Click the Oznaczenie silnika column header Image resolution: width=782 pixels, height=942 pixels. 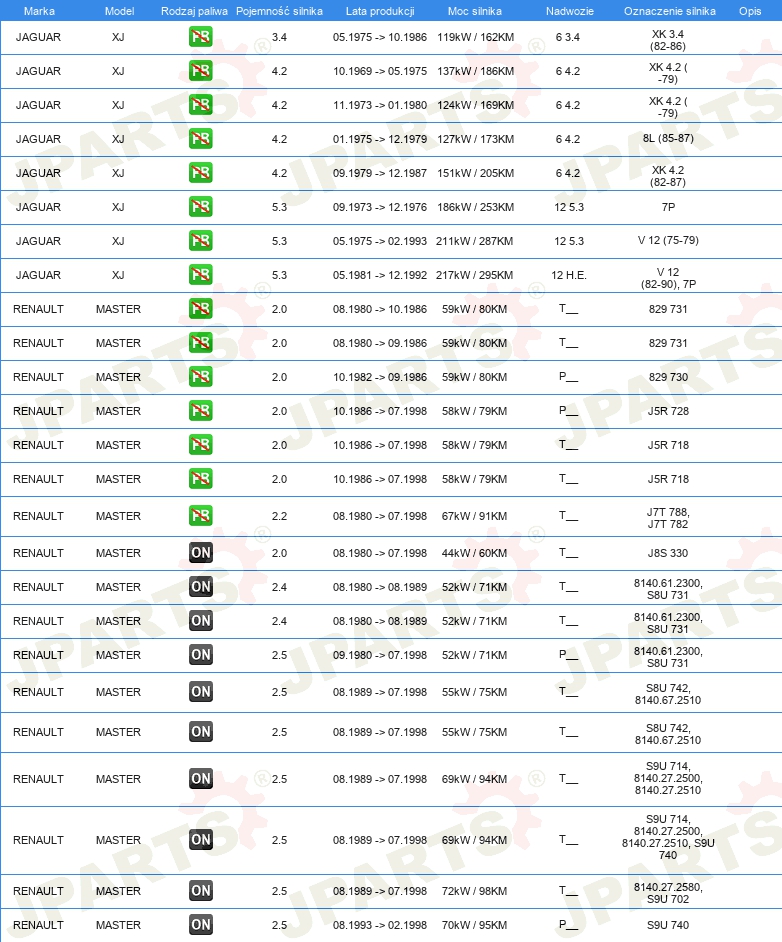click(x=669, y=11)
